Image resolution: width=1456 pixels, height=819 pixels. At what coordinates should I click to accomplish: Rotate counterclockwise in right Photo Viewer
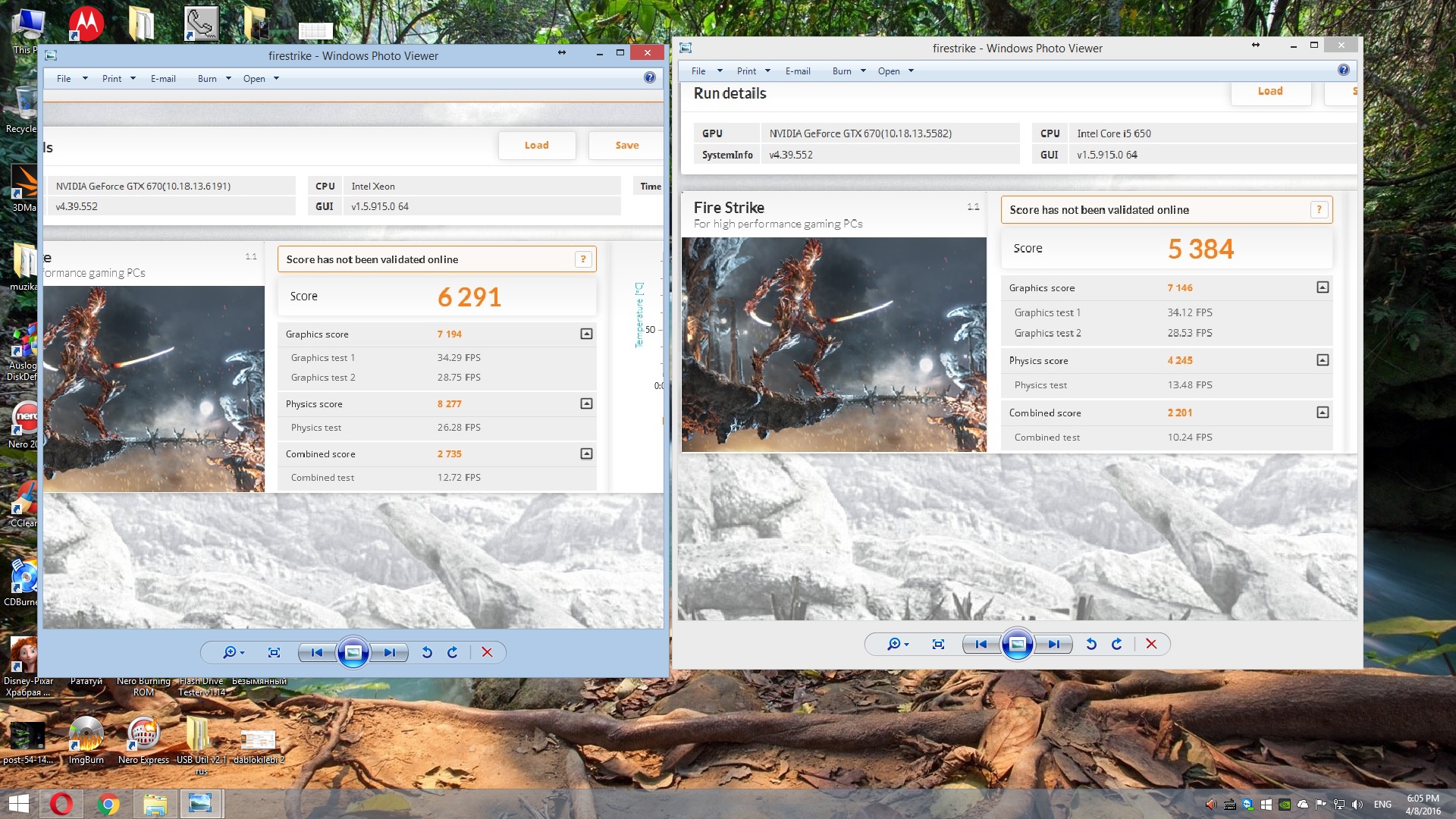[x=1091, y=644]
